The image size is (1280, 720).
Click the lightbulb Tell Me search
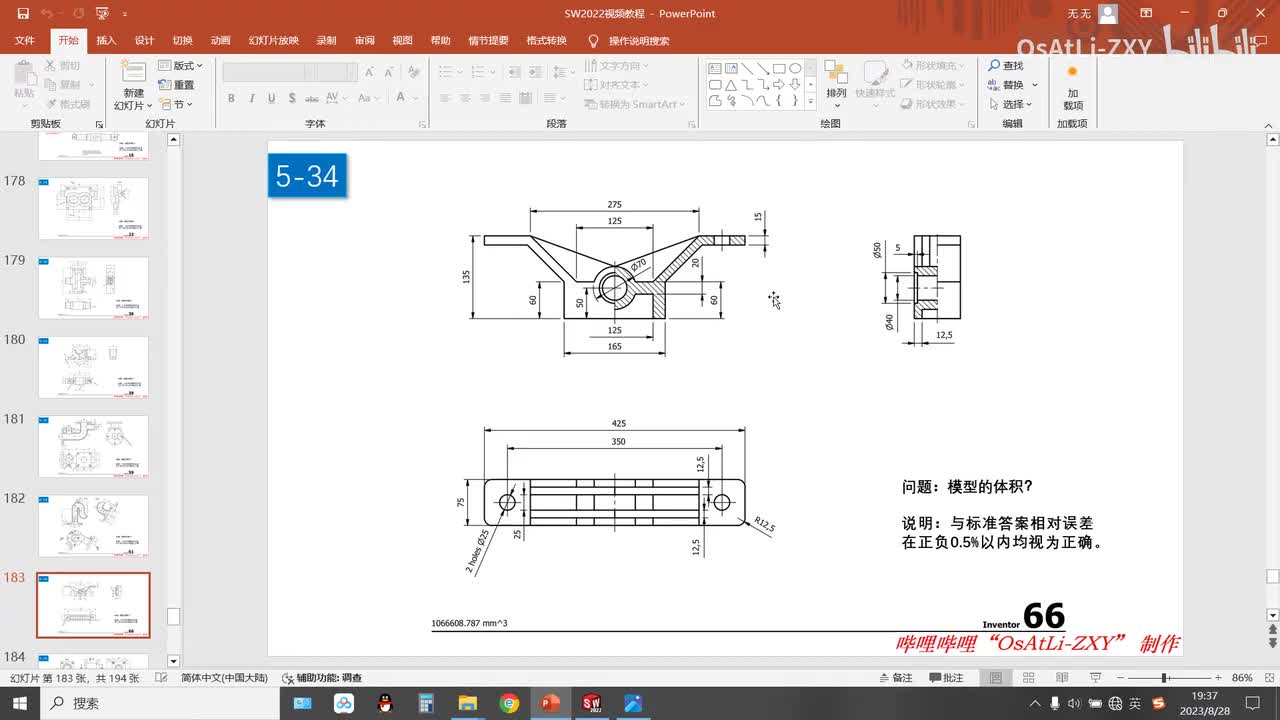coord(593,41)
